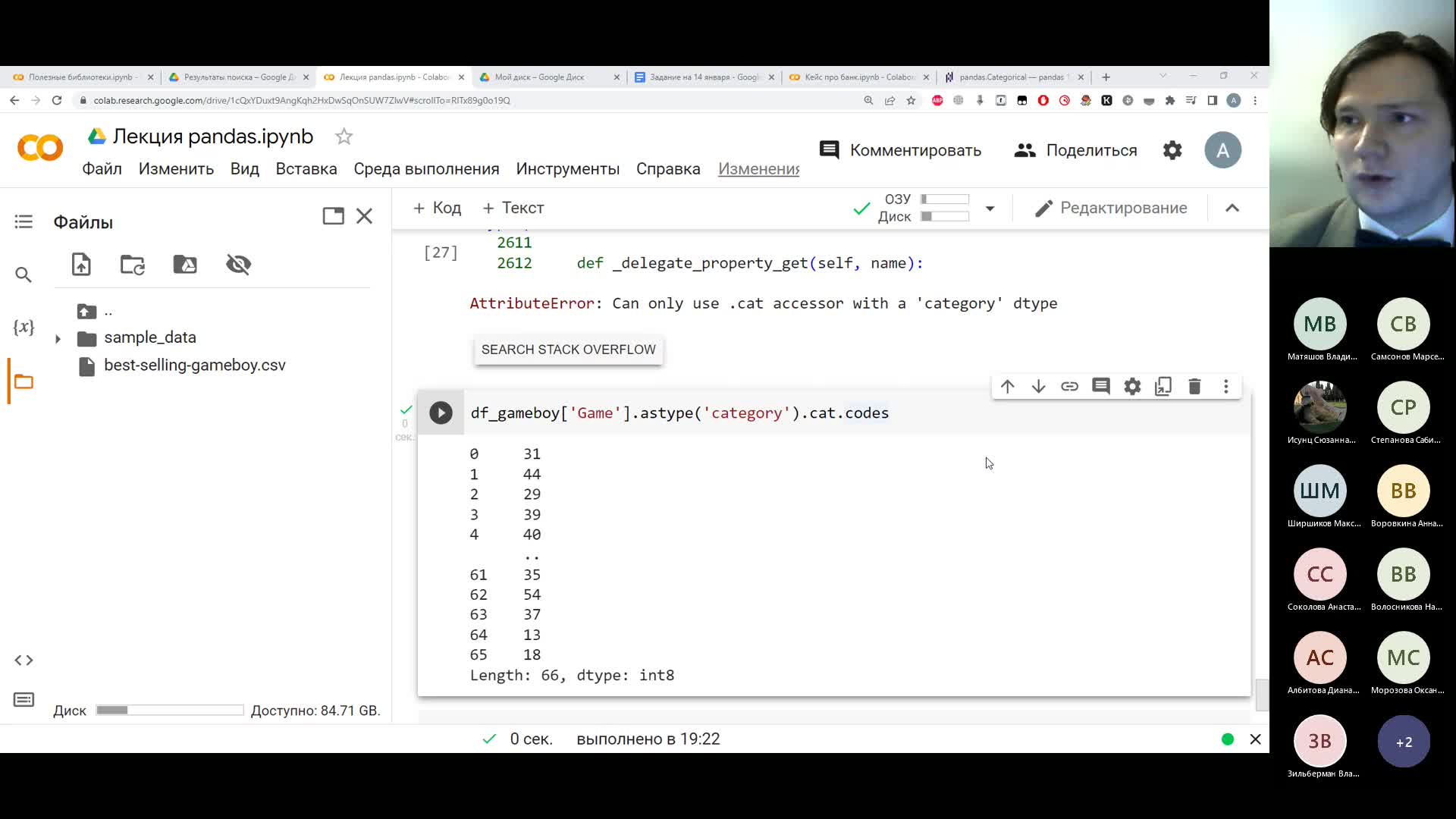Image resolution: width=1456 pixels, height=819 pixels.
Task: Open the Вставка menu
Action: pos(306,169)
